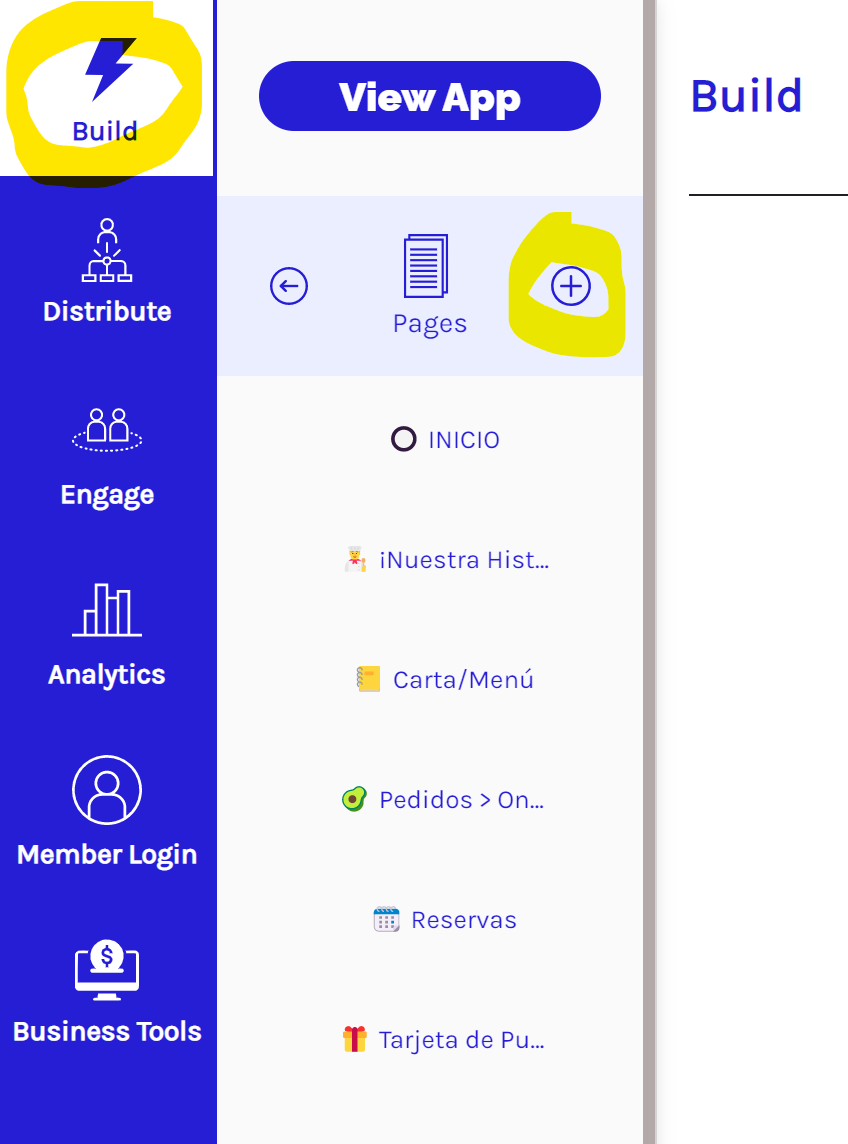Click the gray vertical scrollbar

tap(649, 572)
